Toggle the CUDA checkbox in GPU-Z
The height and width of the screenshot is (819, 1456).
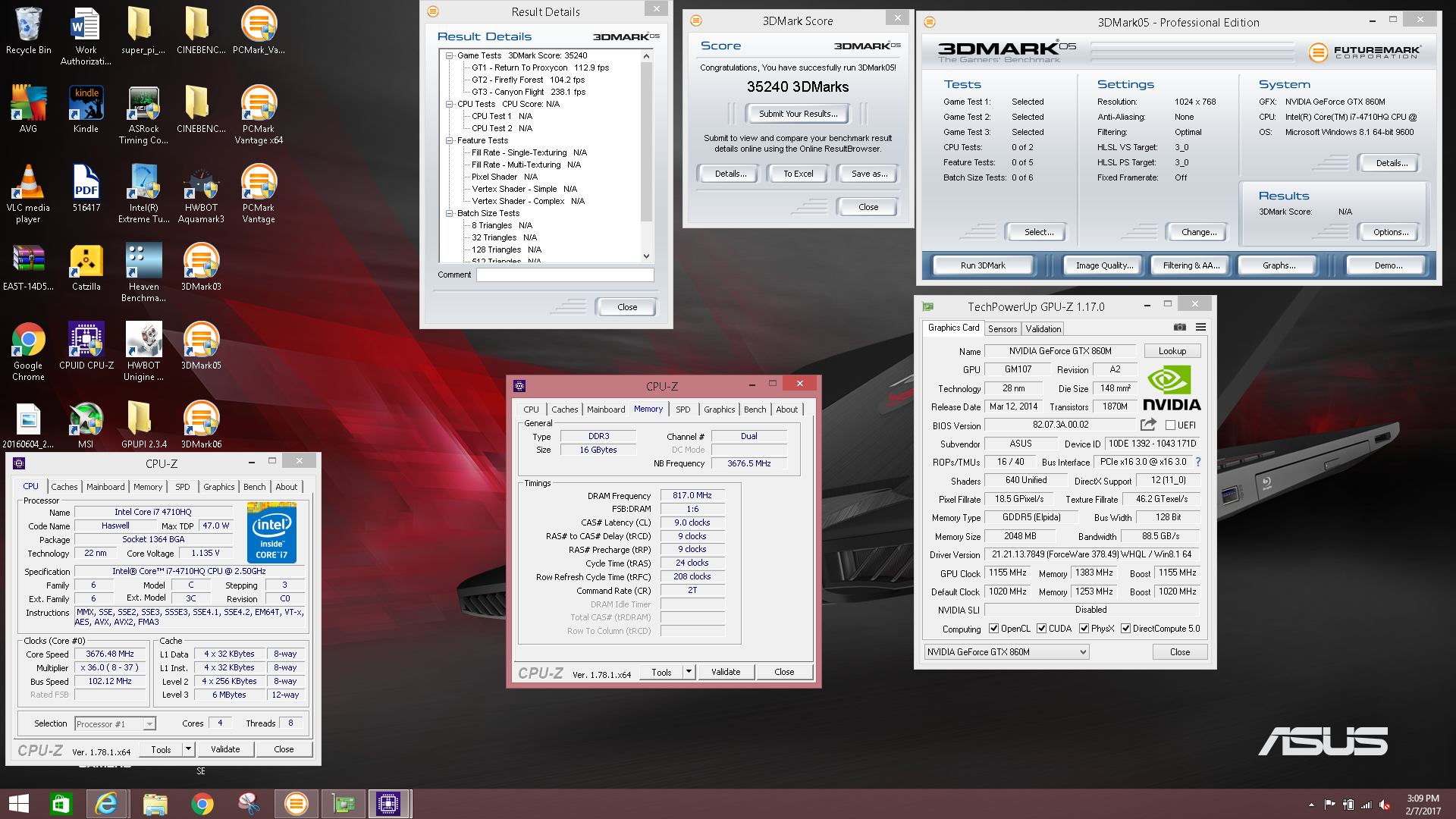pos(1041,629)
